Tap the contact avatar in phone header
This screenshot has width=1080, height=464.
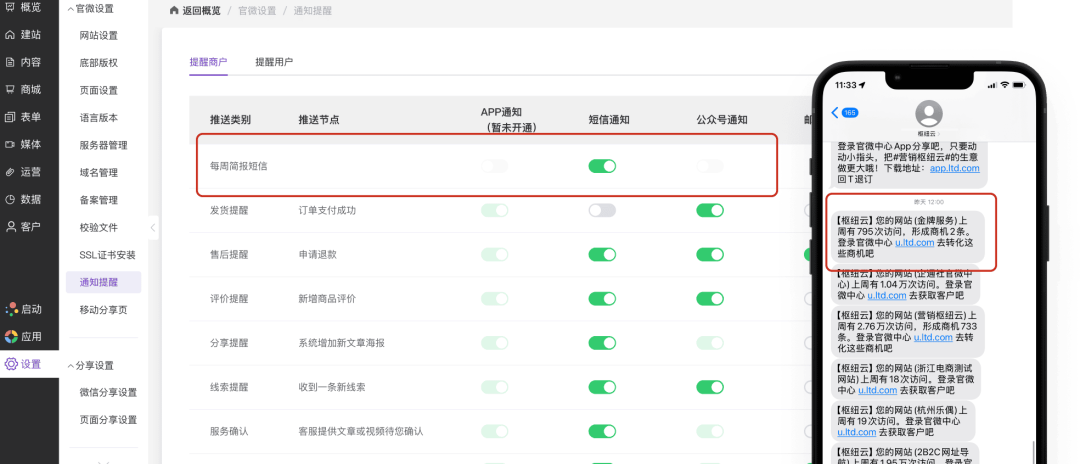coord(929,112)
